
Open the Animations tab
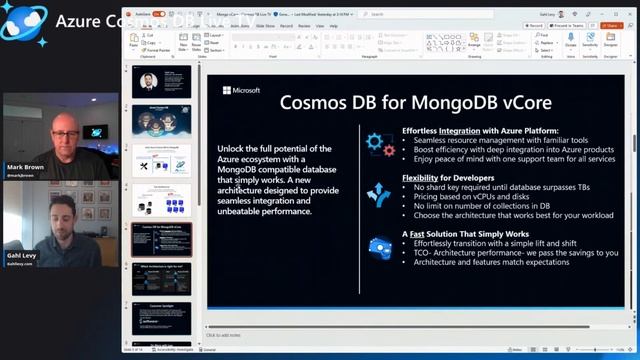(240, 26)
